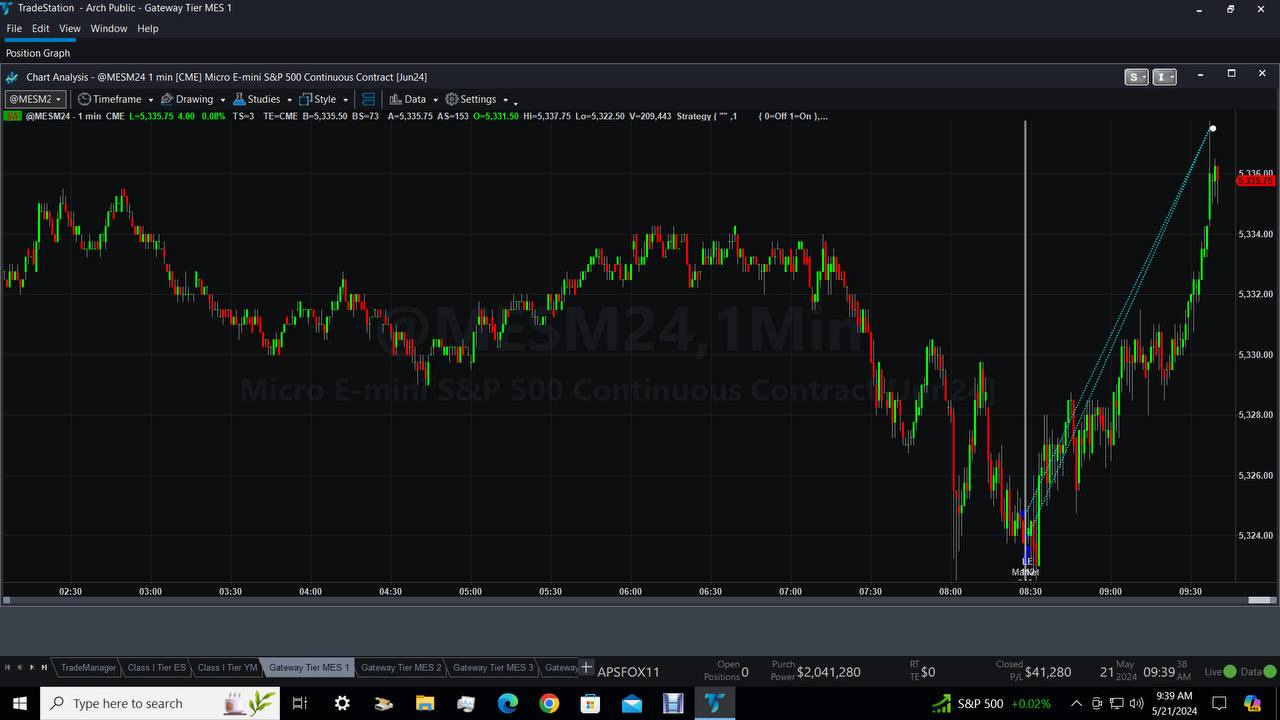
Task: Click the Position Graph label
Action: 38,53
